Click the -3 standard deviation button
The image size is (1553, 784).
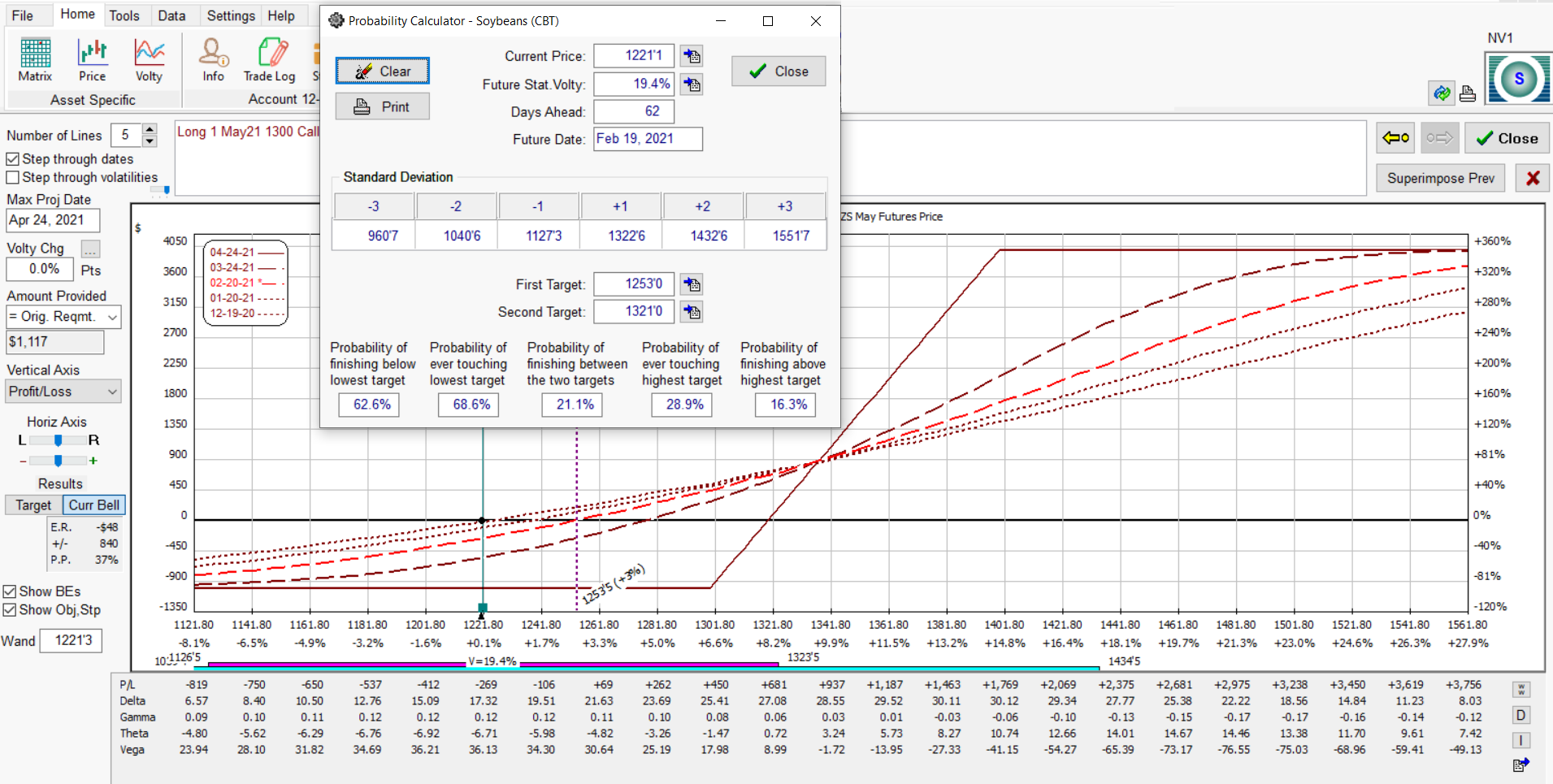click(x=374, y=206)
